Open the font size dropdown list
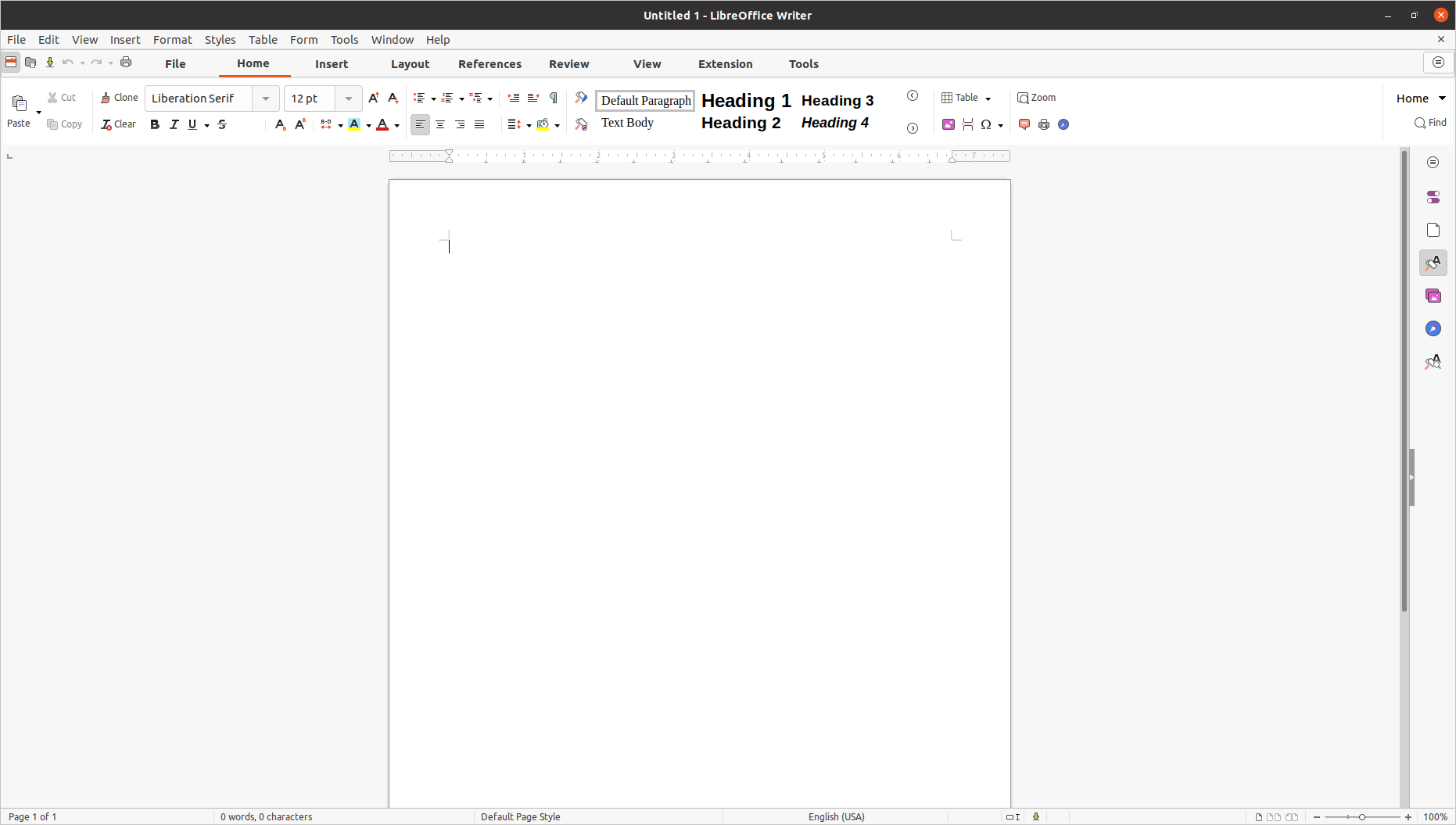1456x825 pixels. click(349, 99)
